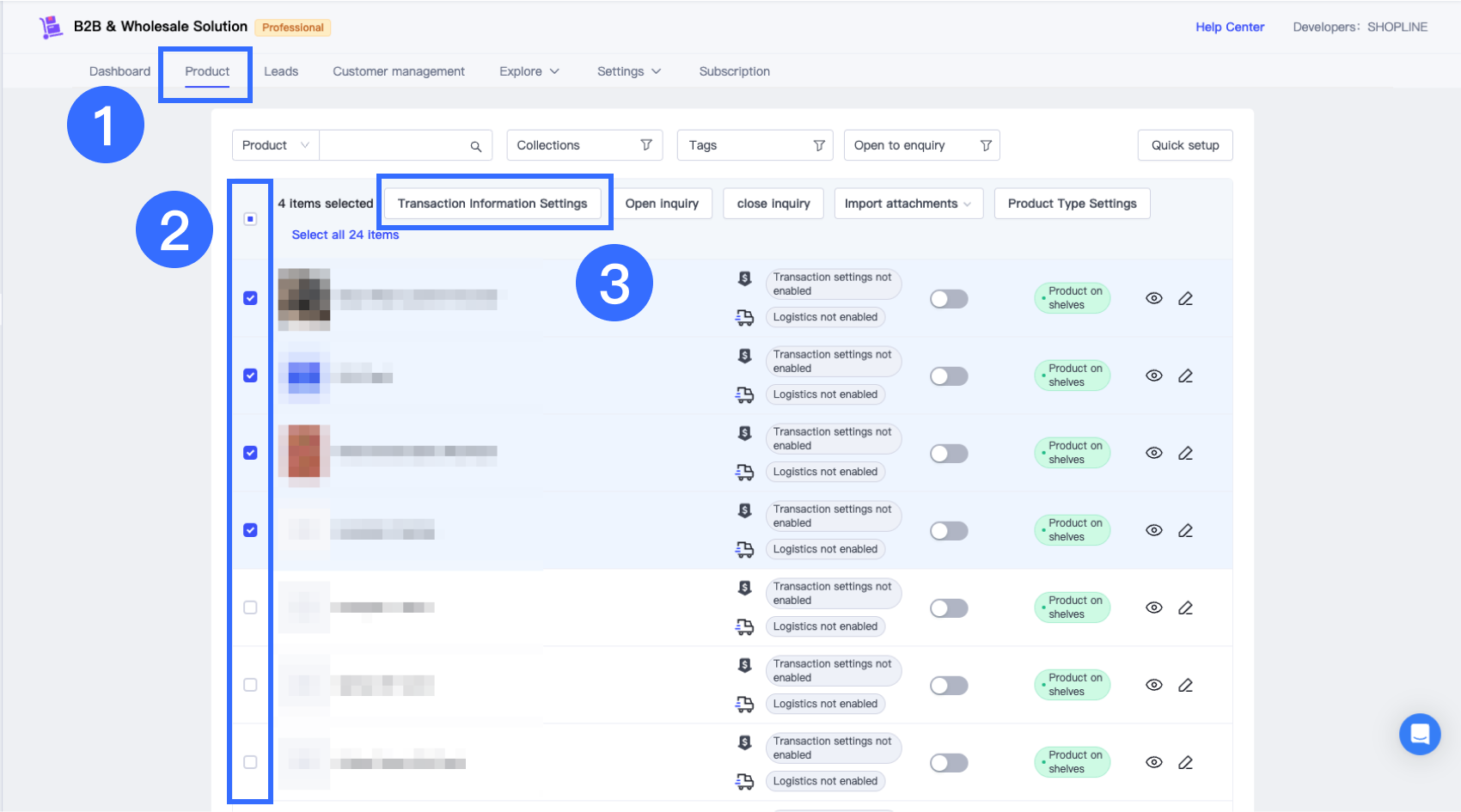
Task: Enable the inquiry toggle for first product
Action: coord(949,299)
